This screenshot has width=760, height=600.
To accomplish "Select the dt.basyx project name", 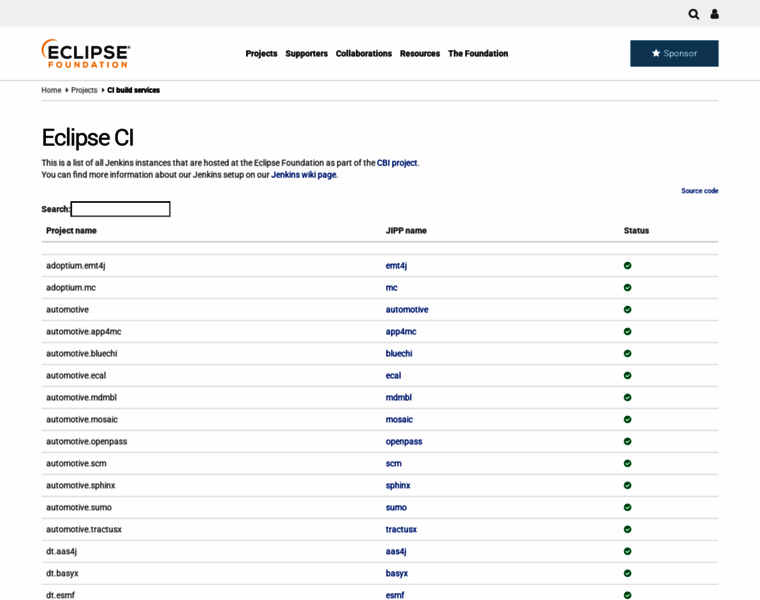I will pos(62,573).
